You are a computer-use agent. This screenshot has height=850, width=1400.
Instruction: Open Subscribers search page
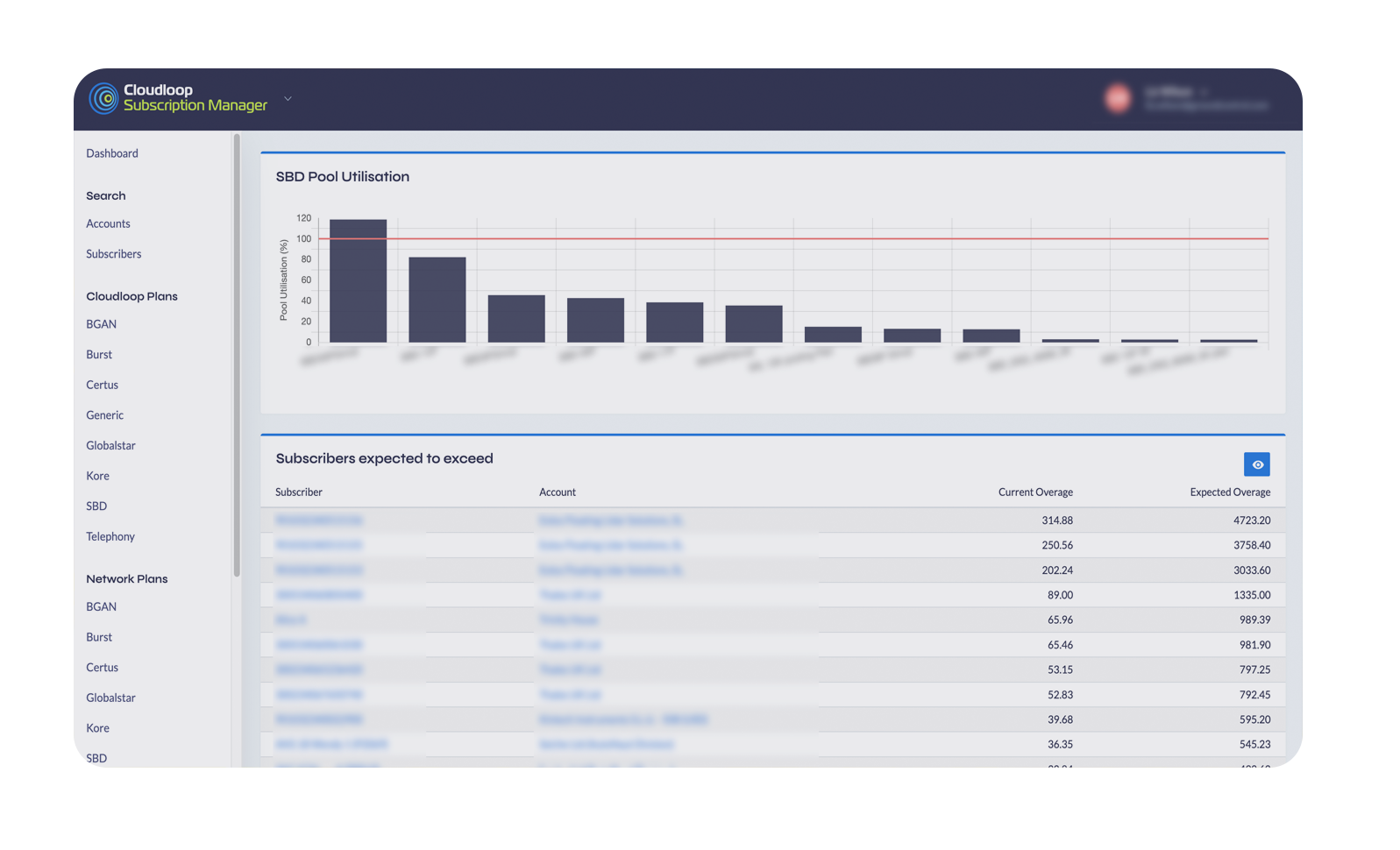(113, 254)
